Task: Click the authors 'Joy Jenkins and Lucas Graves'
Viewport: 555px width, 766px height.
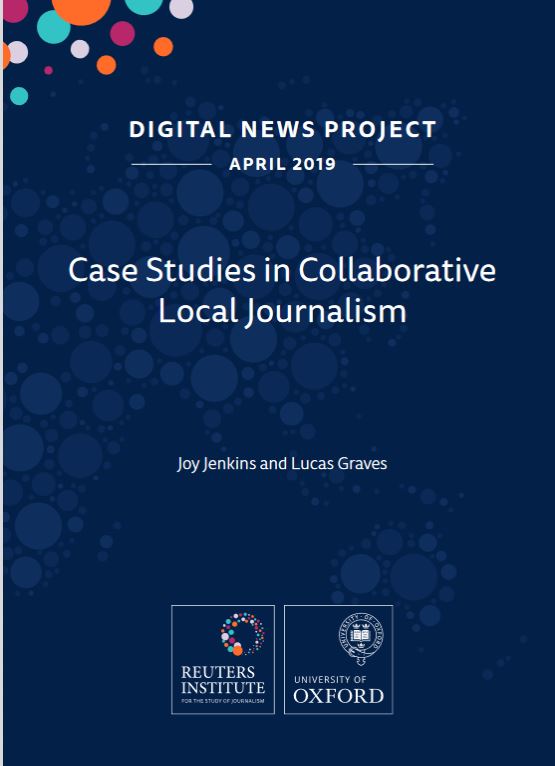Action: point(282,463)
